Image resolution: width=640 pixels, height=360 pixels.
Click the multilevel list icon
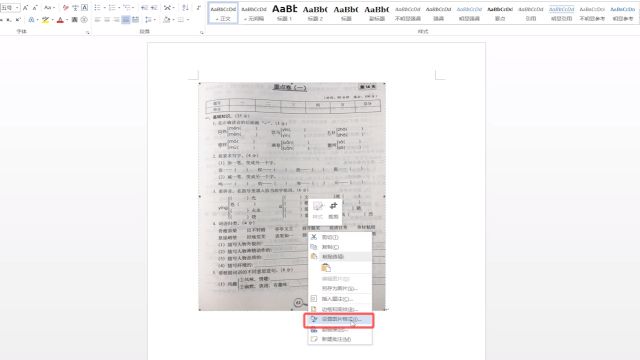[x=127, y=8]
